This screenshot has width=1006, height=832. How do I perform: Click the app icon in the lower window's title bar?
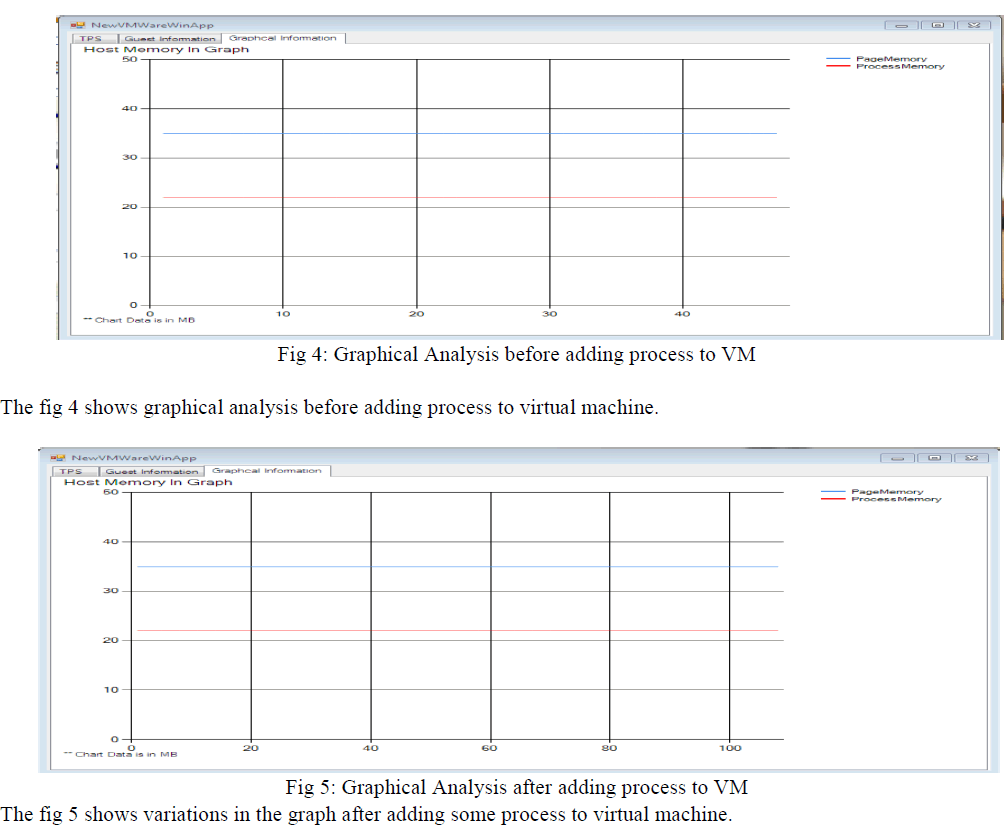(57, 457)
